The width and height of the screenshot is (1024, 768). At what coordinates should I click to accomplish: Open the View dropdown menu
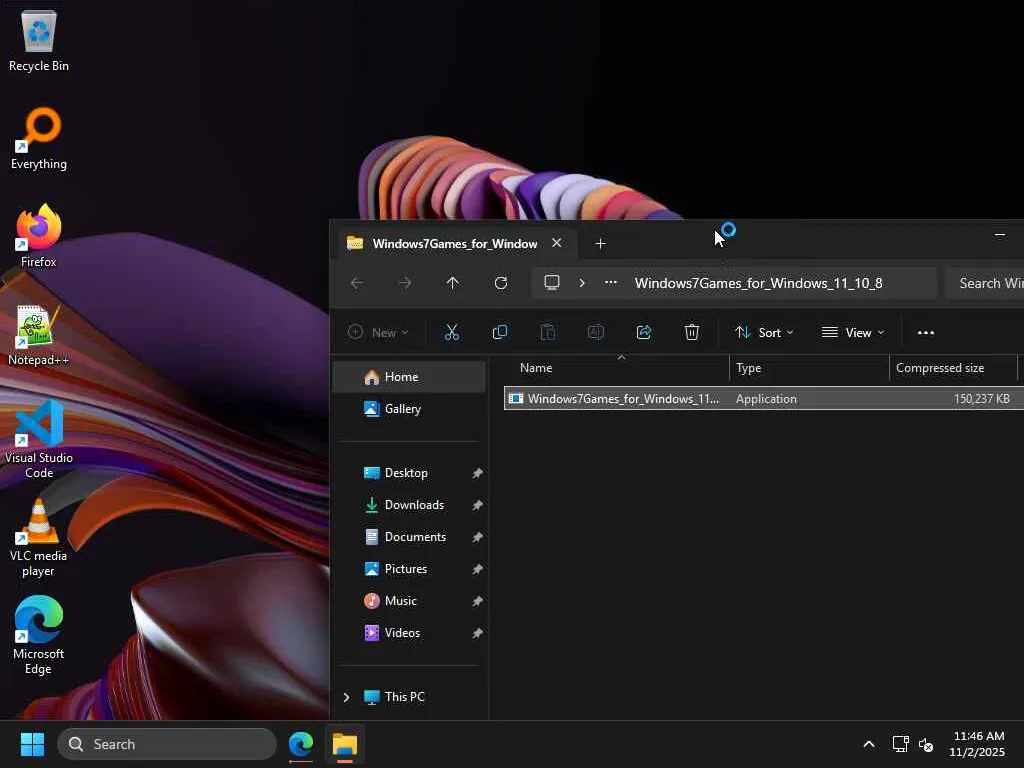853,332
